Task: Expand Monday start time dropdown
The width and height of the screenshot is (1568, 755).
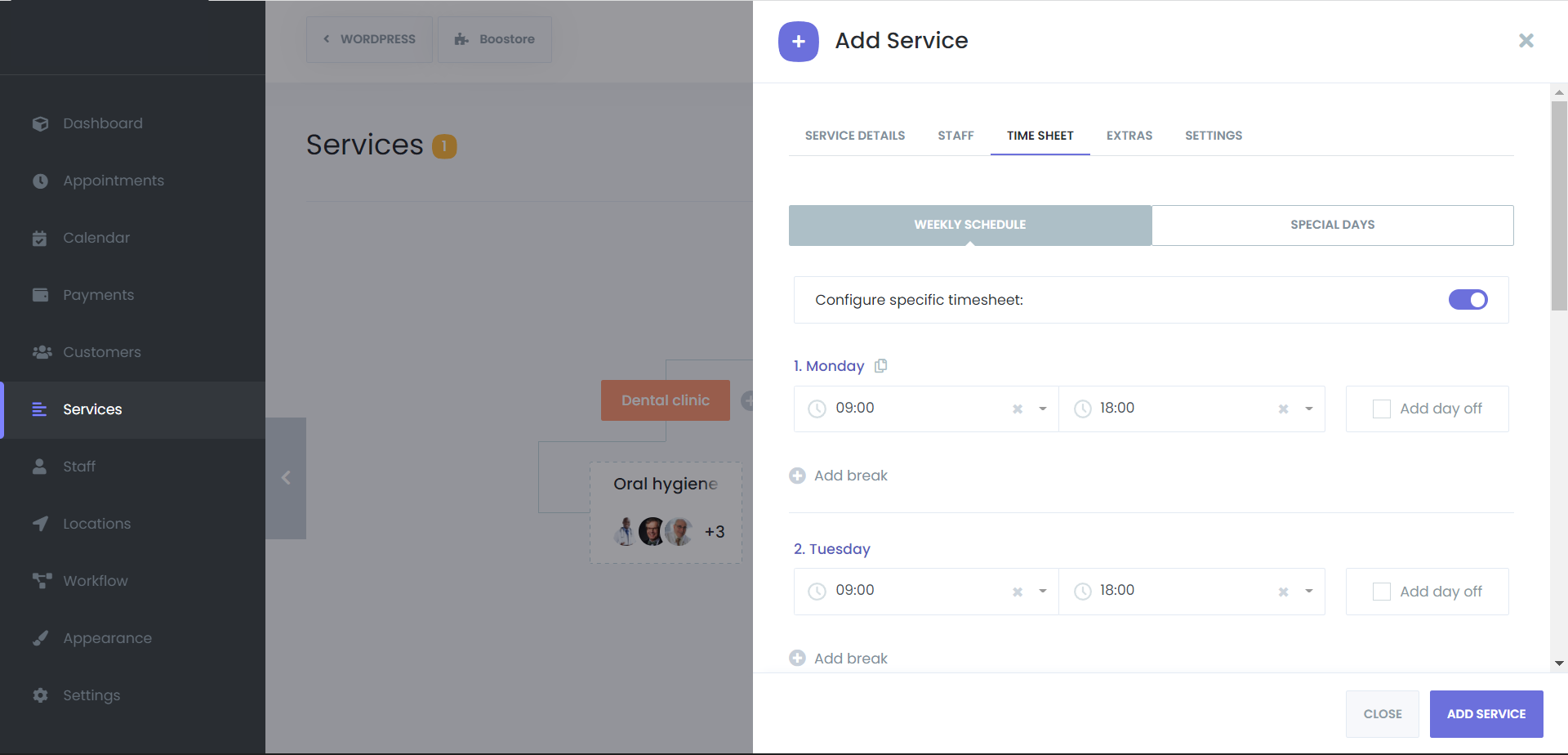Action: tap(1043, 409)
